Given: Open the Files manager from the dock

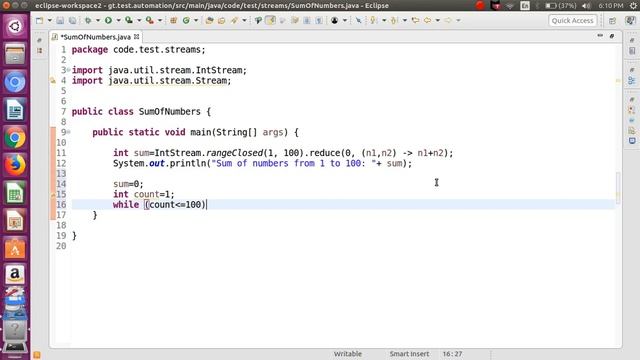Looking at the screenshot, I should pyautogui.click(x=15, y=54).
